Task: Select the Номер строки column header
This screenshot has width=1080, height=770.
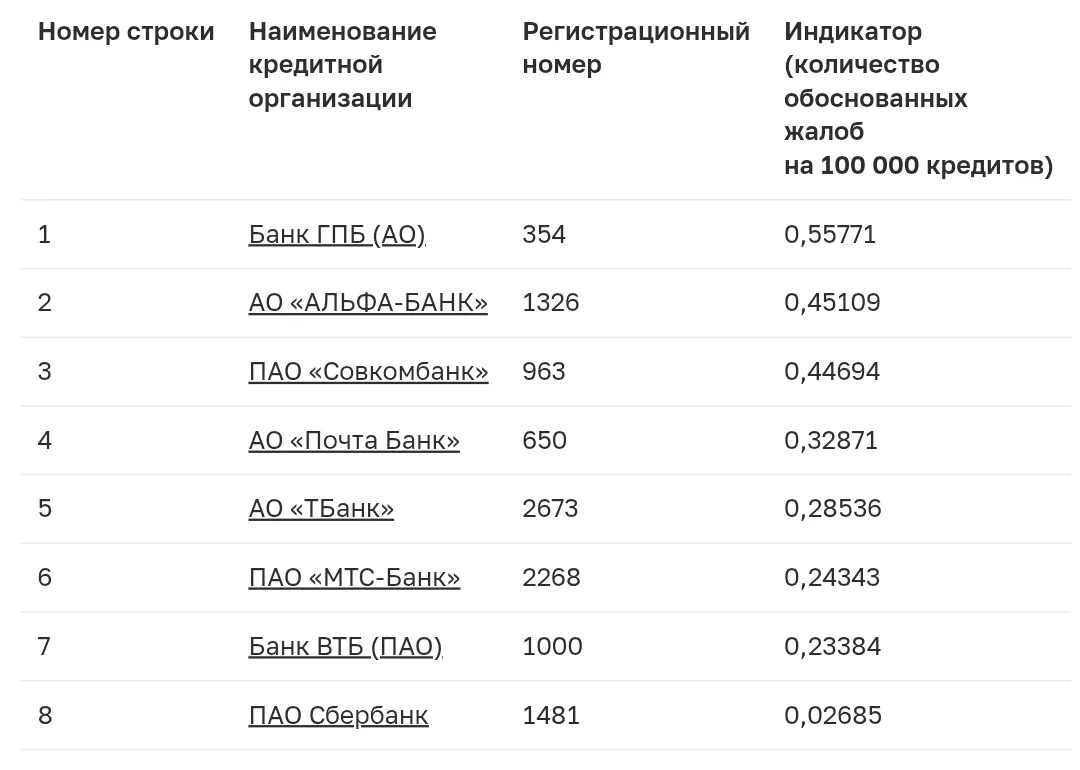Action: (126, 32)
